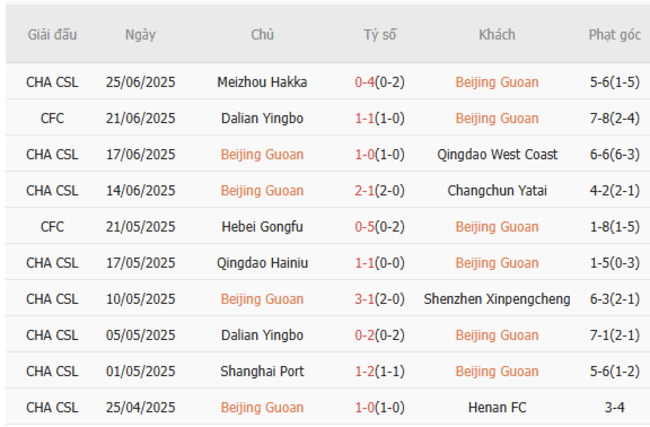
Task: Click the Tỷ số column header
Action: point(379,35)
